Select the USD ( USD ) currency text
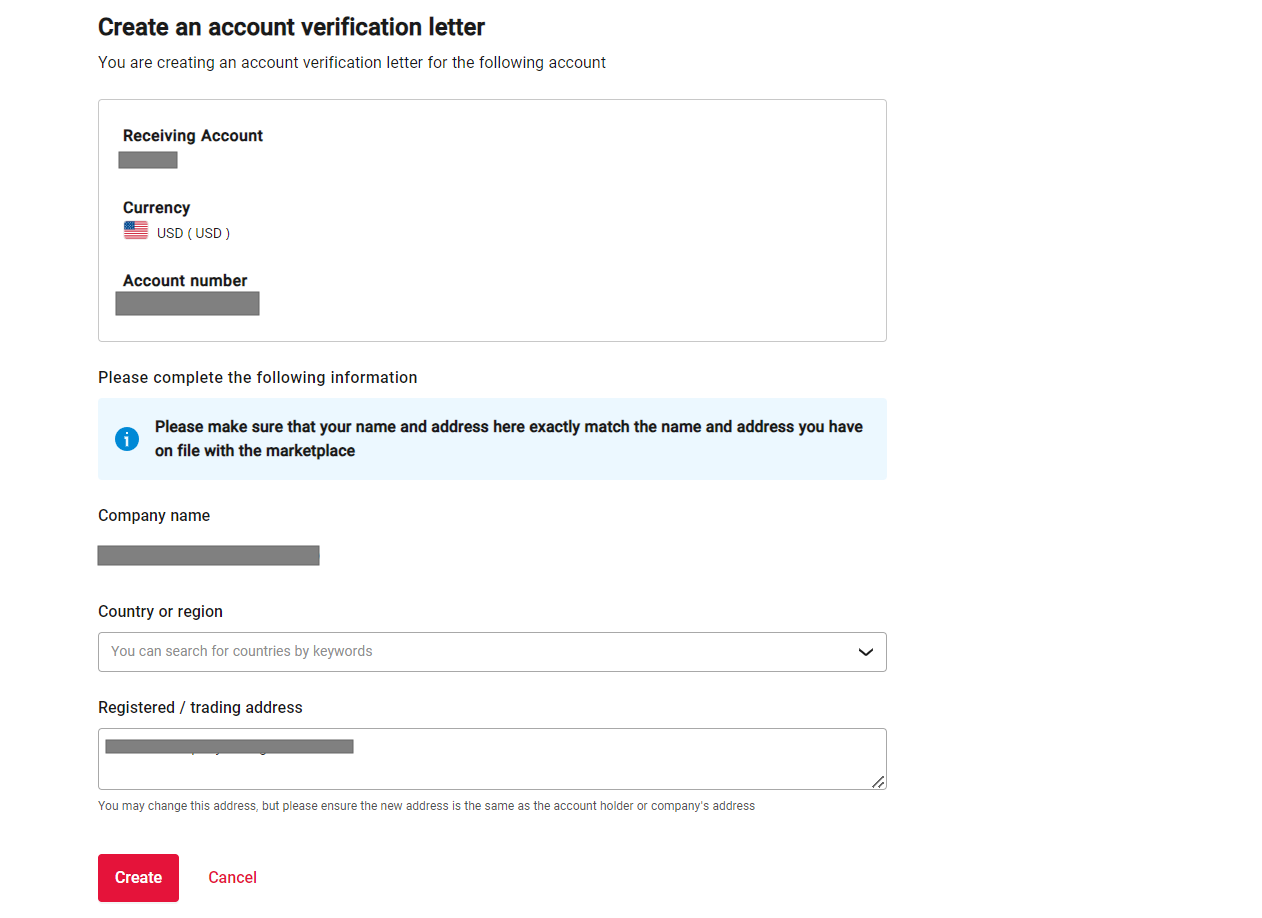The width and height of the screenshot is (1262, 918). 193,233
